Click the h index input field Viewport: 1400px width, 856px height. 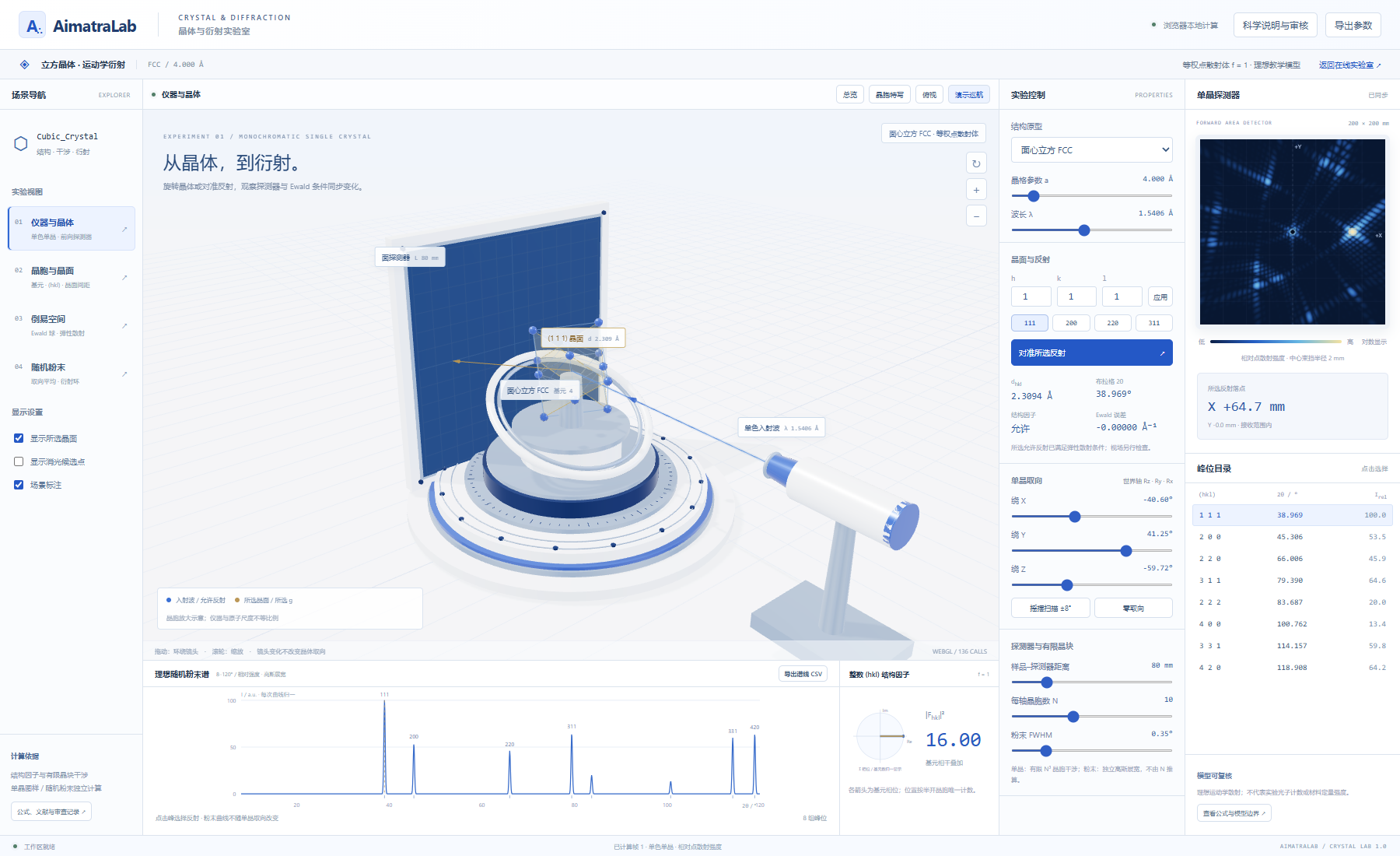click(x=1031, y=296)
